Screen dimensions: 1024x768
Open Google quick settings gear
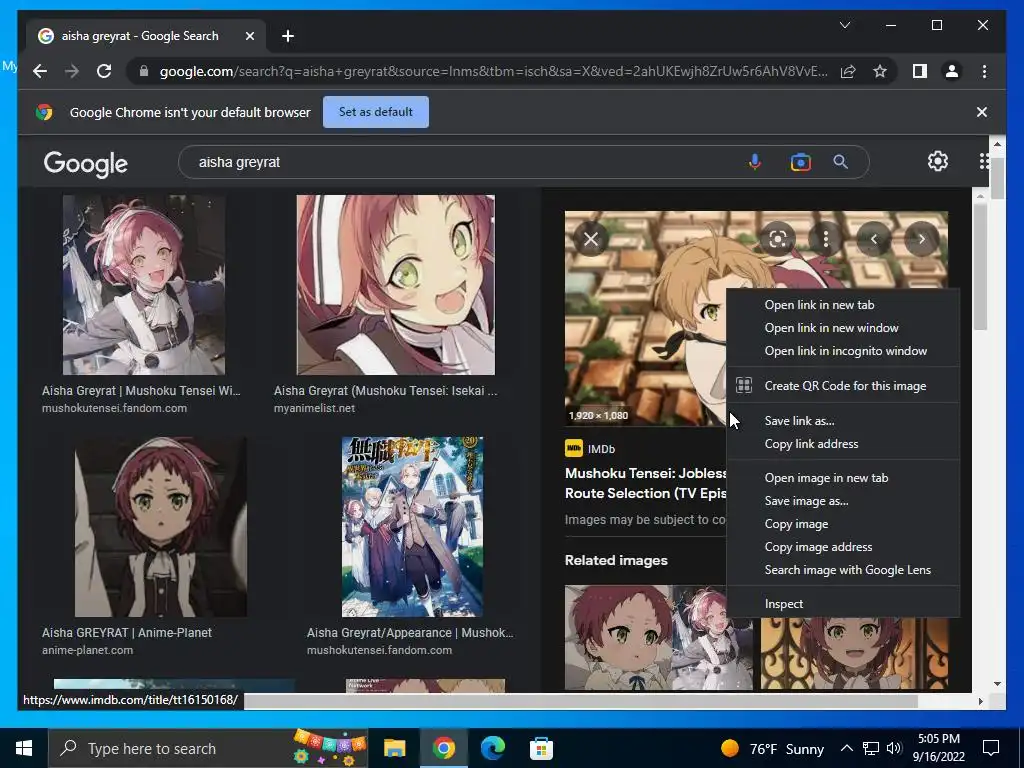coord(938,161)
